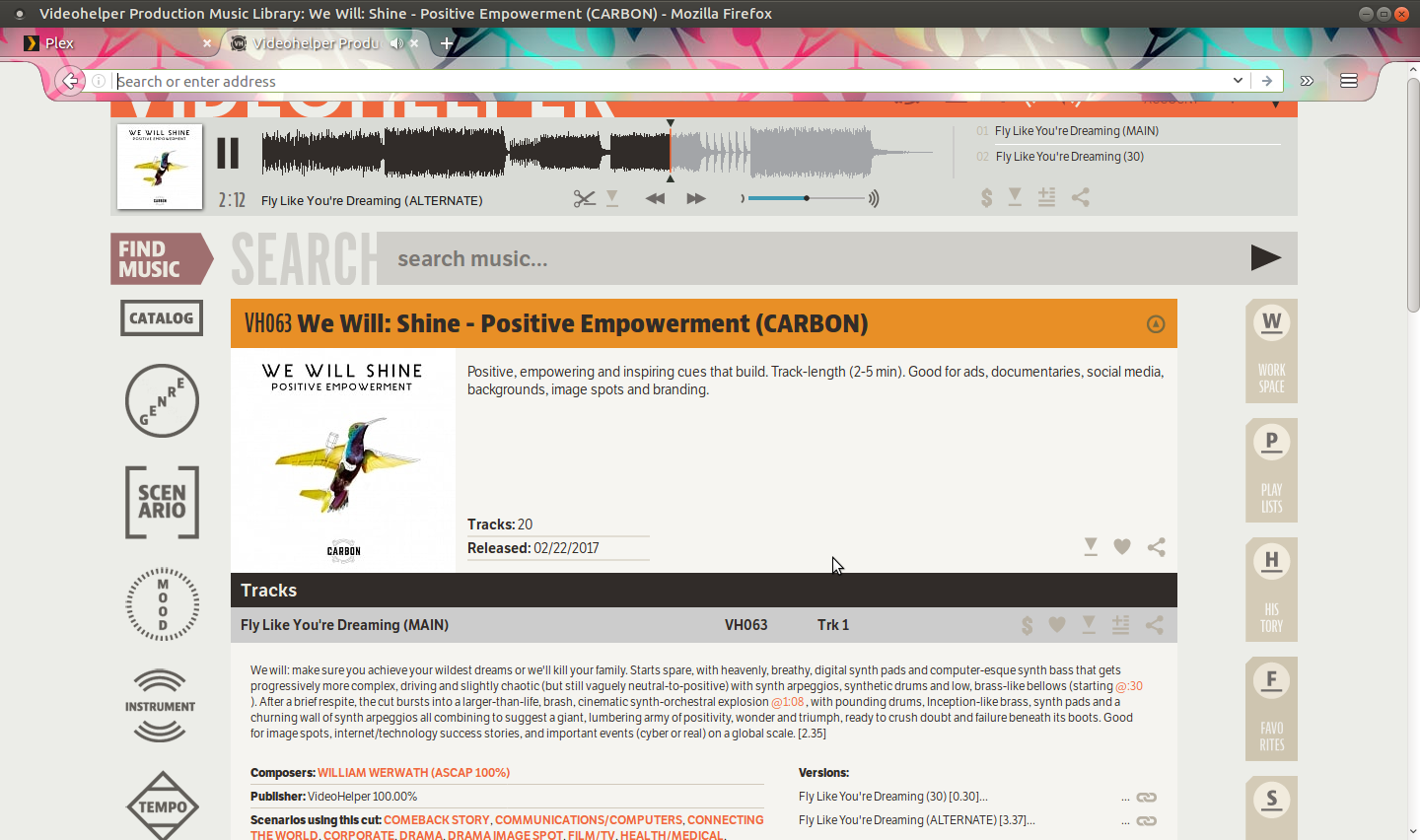
Task: Open the Catalog section
Action: point(162,318)
